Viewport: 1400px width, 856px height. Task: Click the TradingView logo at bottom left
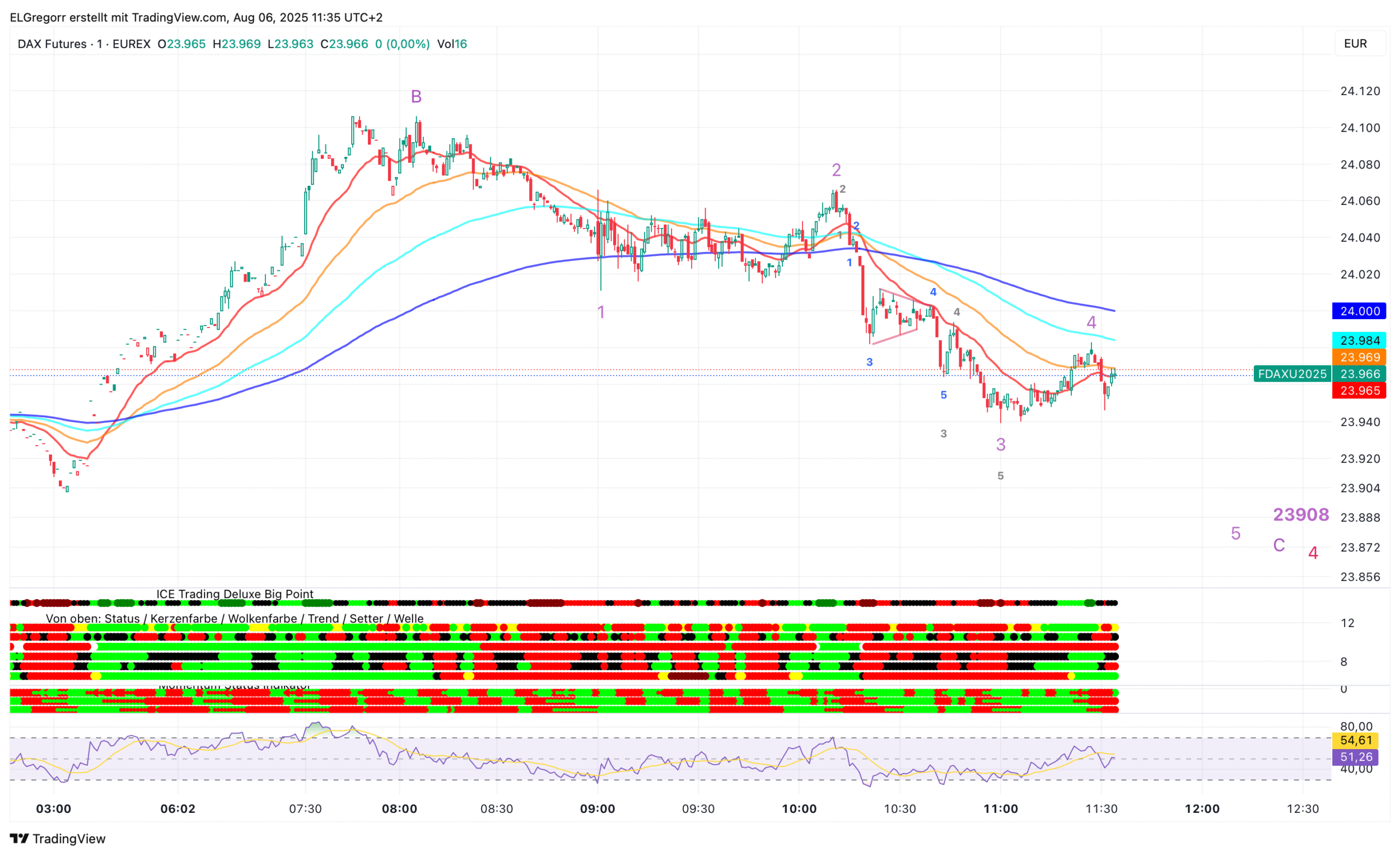pyautogui.click(x=57, y=839)
